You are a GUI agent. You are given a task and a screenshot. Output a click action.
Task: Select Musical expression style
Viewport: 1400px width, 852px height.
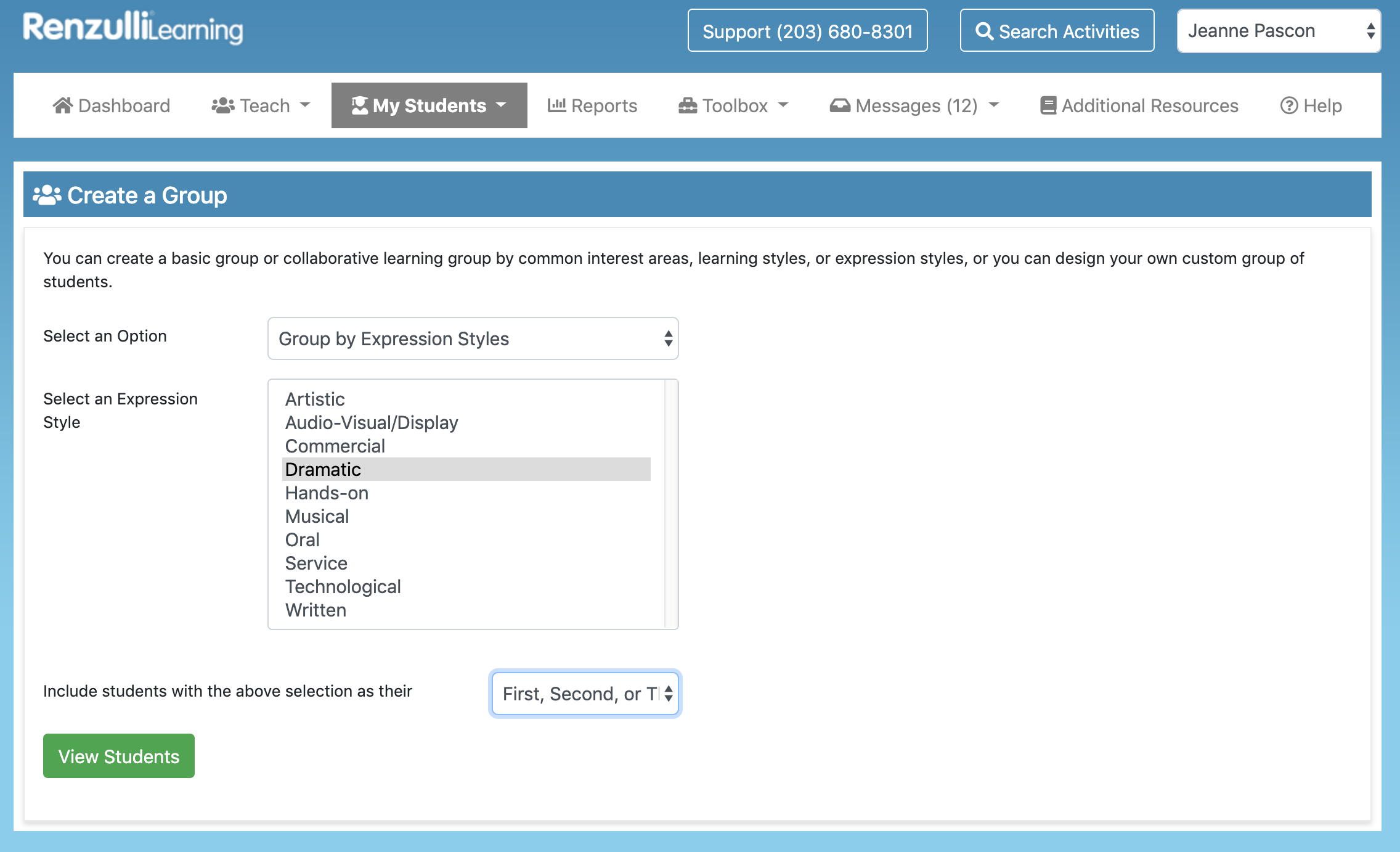click(x=466, y=516)
